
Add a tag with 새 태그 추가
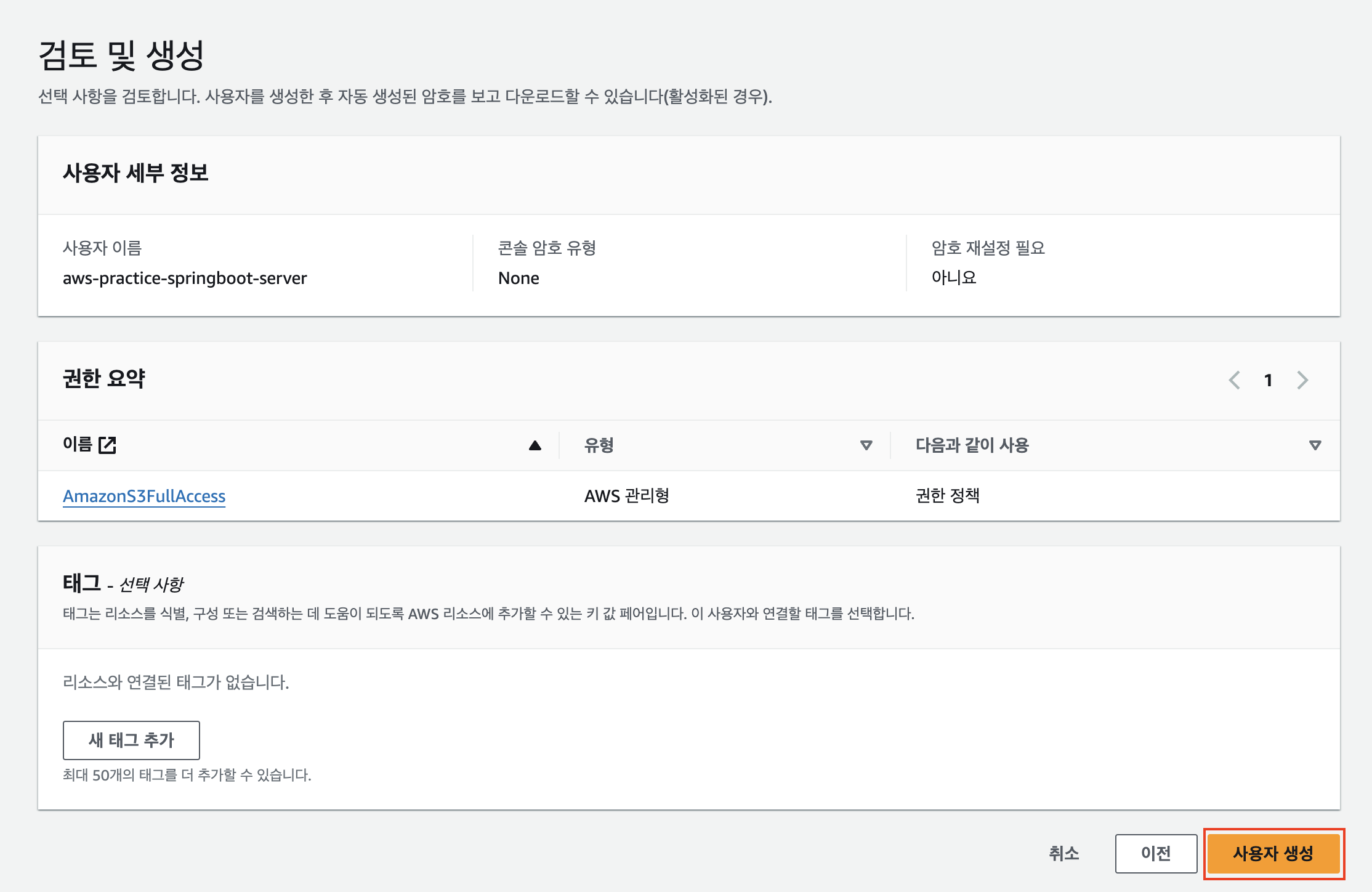click(131, 740)
